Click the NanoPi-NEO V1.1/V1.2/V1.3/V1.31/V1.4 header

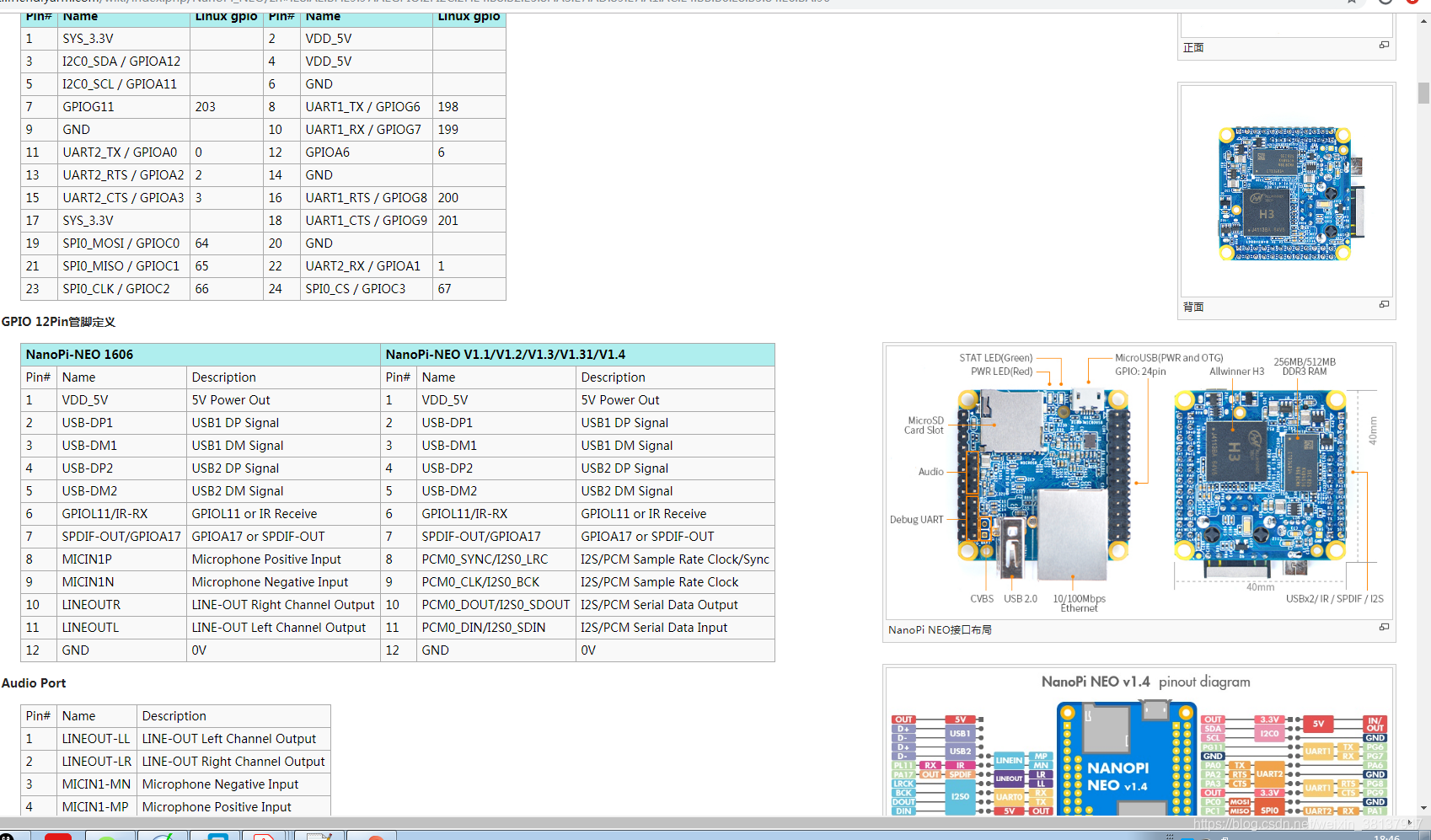pyautogui.click(x=577, y=355)
